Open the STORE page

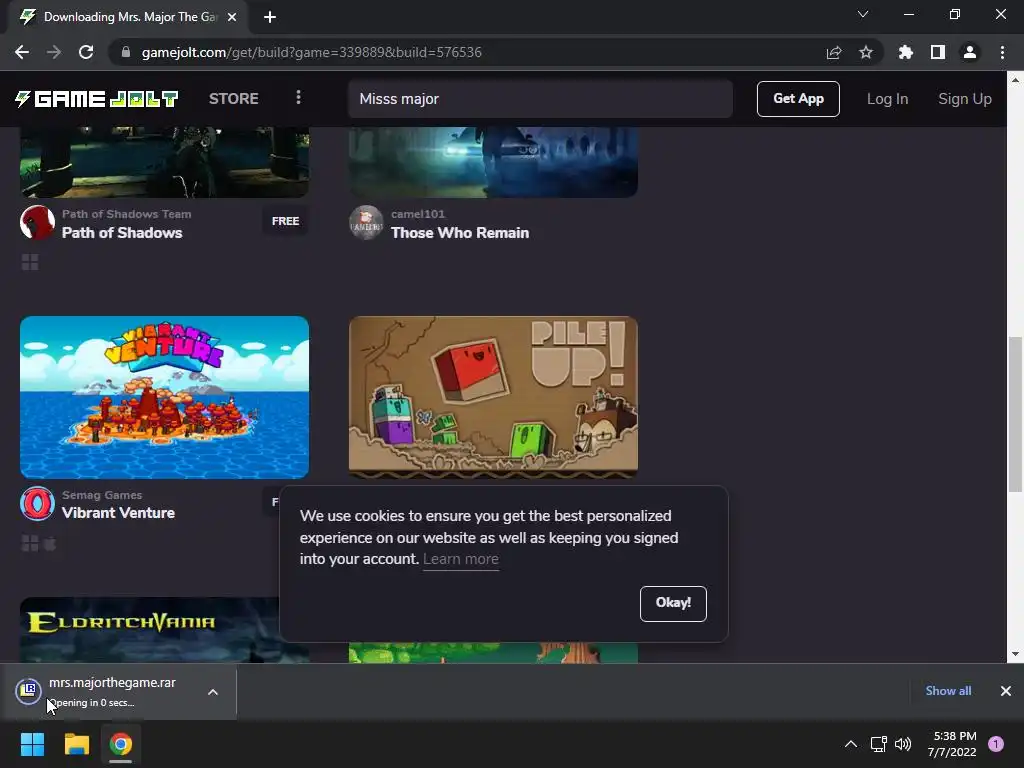233,99
